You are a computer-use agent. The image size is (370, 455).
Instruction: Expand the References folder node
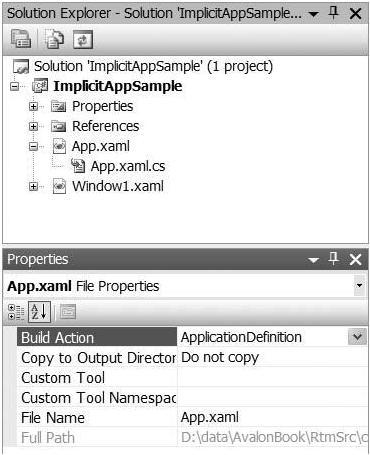tap(33, 127)
